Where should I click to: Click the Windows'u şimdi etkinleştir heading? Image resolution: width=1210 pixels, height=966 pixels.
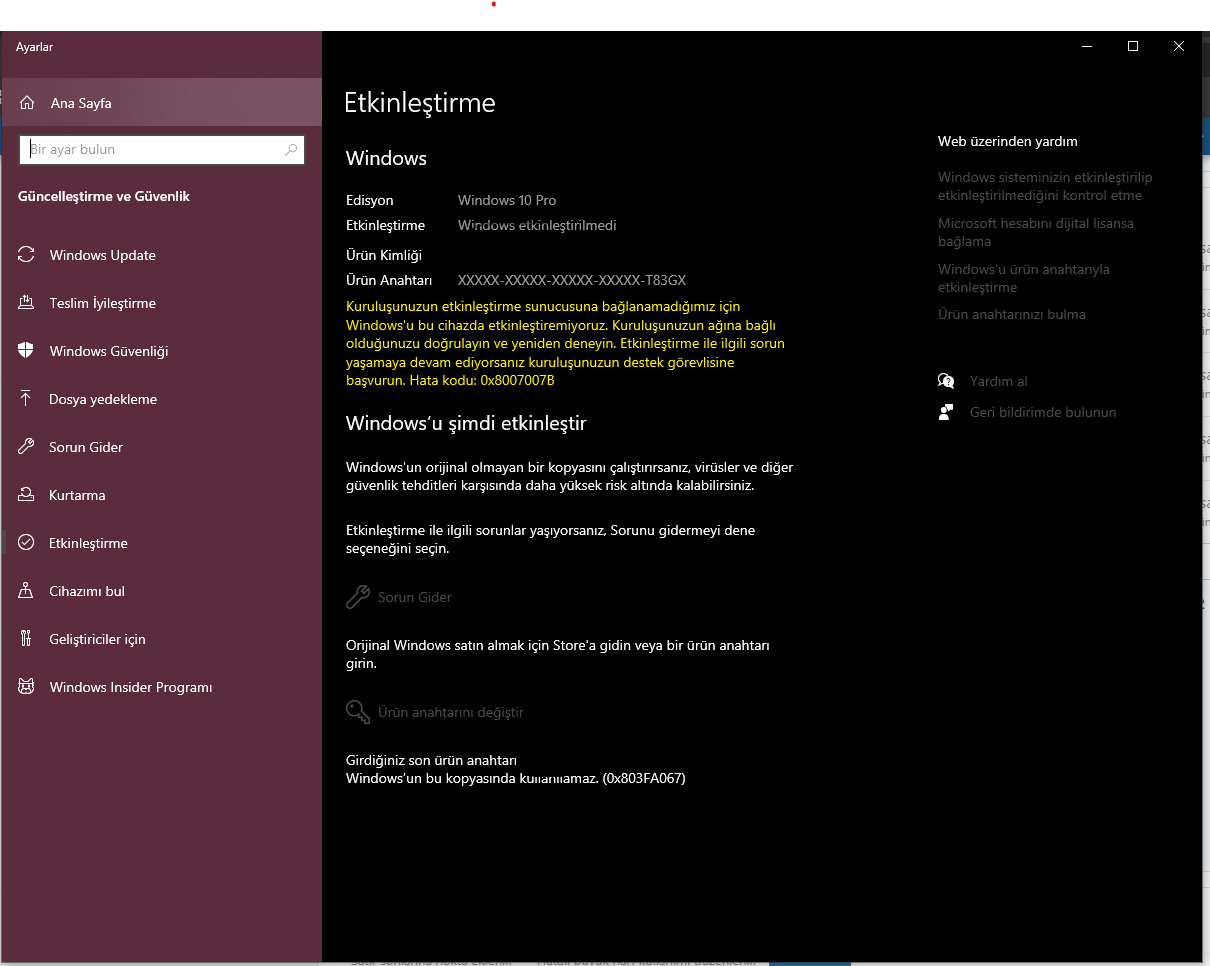(x=466, y=423)
